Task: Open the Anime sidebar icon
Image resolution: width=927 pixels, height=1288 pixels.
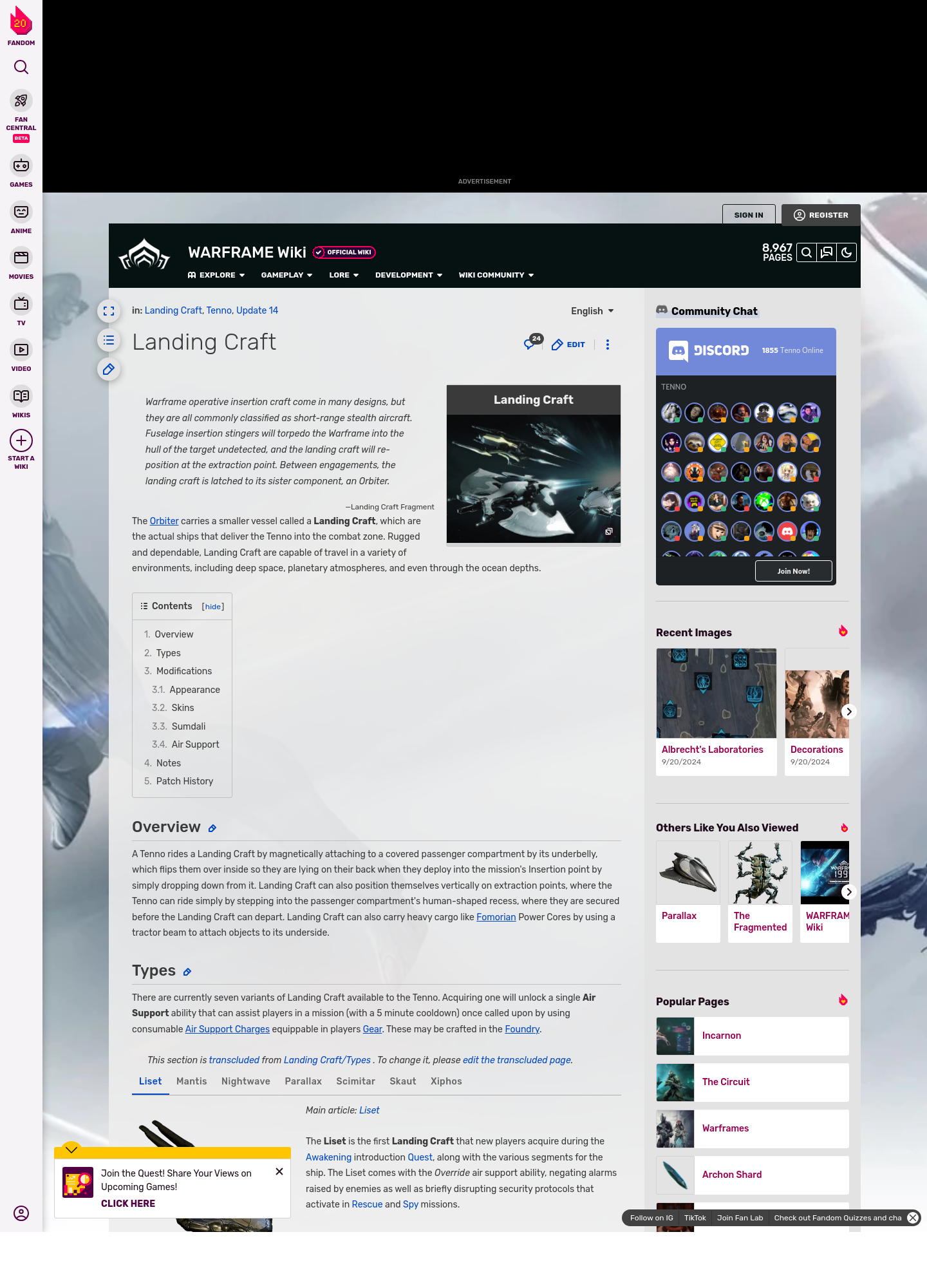Action: 21,212
